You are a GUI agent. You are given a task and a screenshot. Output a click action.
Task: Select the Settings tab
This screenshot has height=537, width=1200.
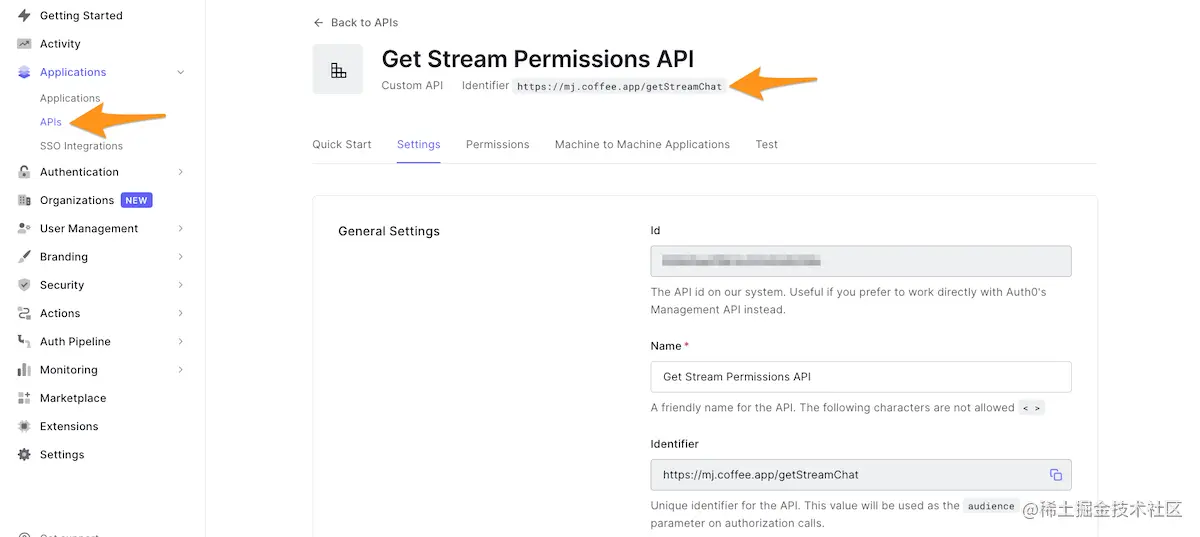pos(418,144)
